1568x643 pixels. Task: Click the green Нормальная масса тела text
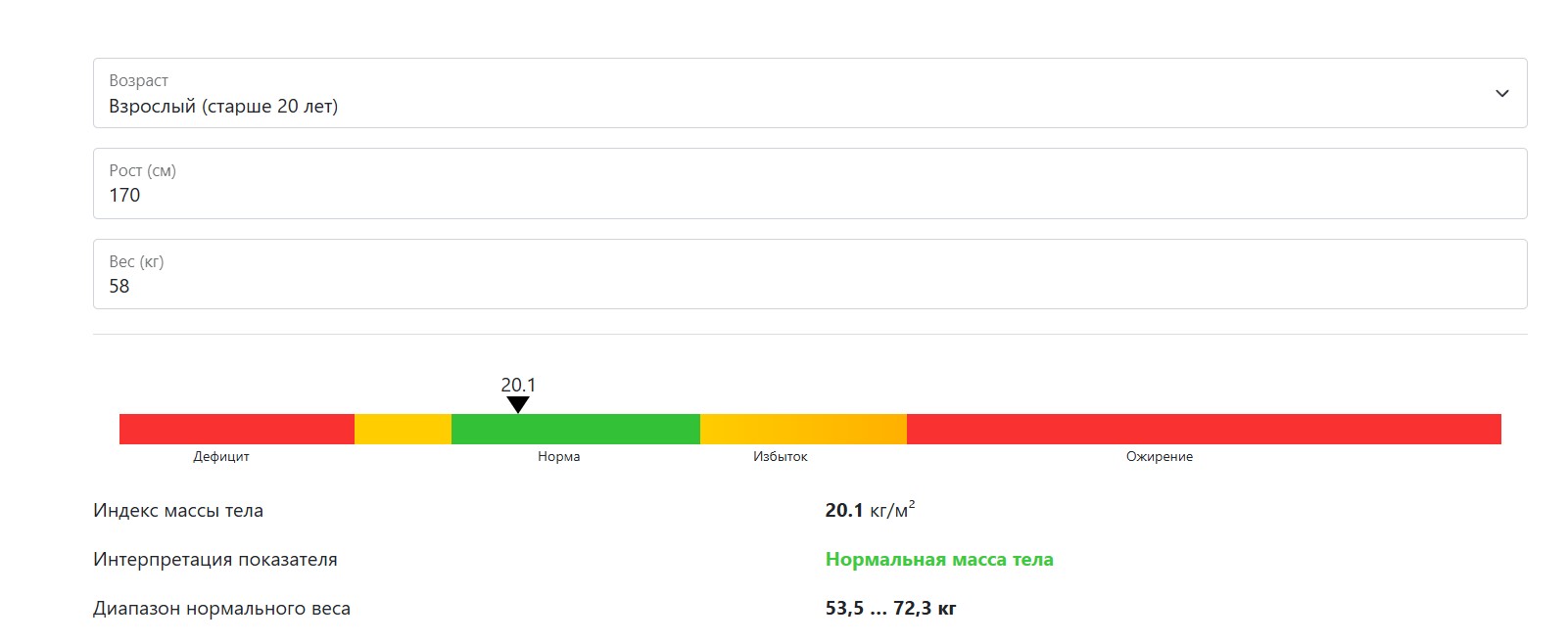point(939,560)
